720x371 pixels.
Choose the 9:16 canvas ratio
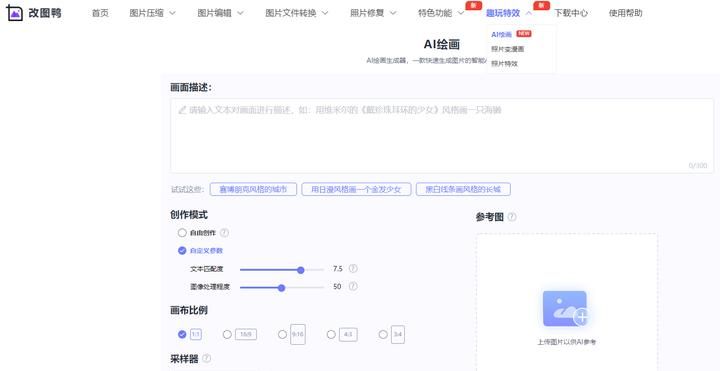(282, 335)
